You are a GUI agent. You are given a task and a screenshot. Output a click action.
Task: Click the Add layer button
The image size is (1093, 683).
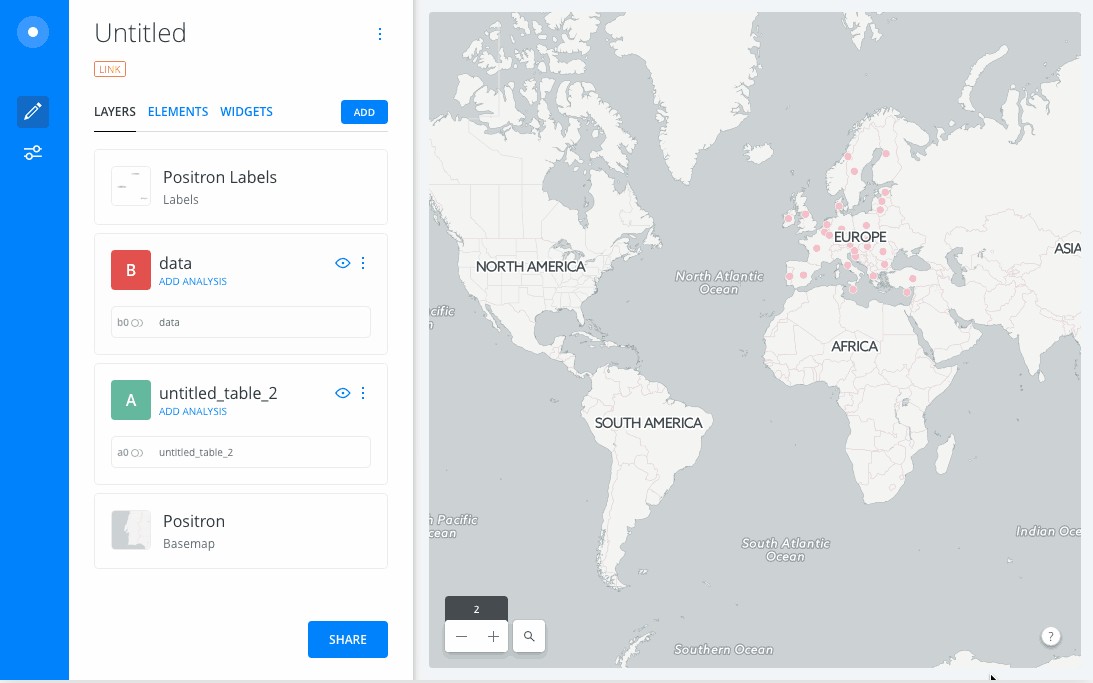pyautogui.click(x=364, y=112)
